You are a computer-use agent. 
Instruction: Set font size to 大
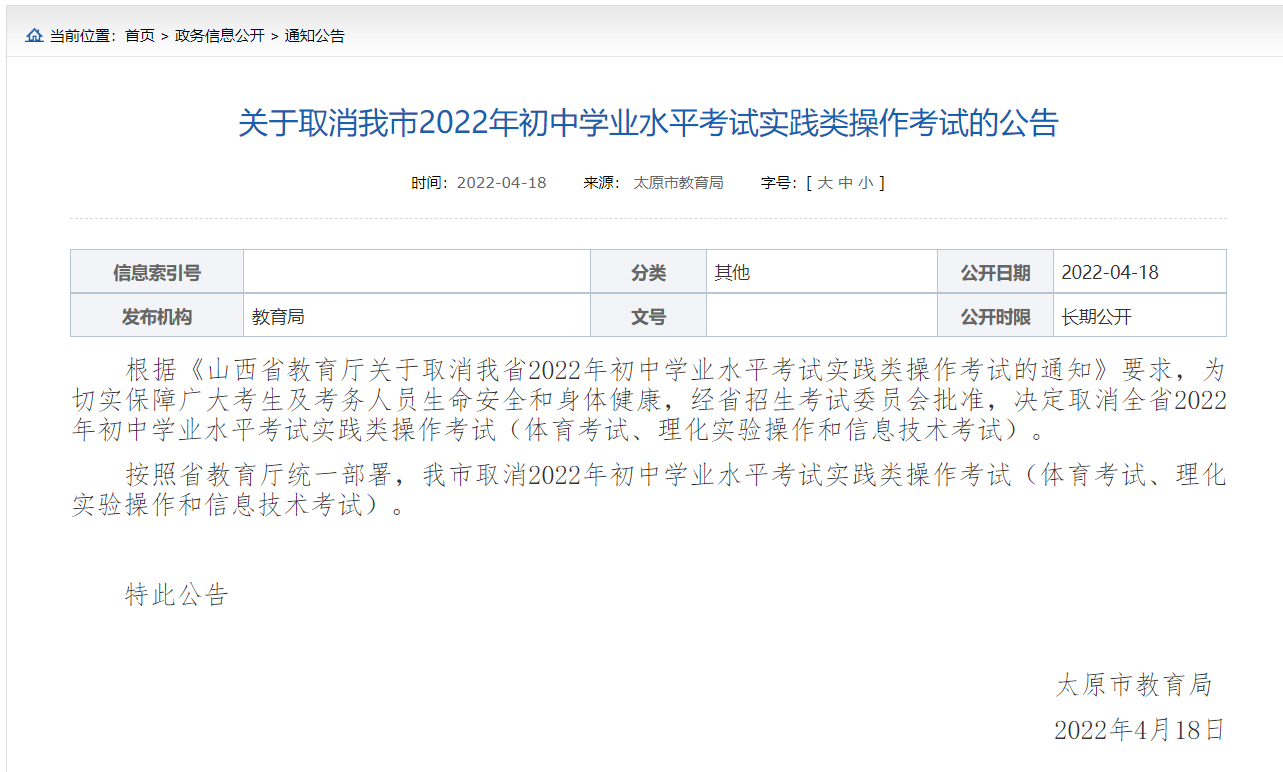click(x=825, y=183)
